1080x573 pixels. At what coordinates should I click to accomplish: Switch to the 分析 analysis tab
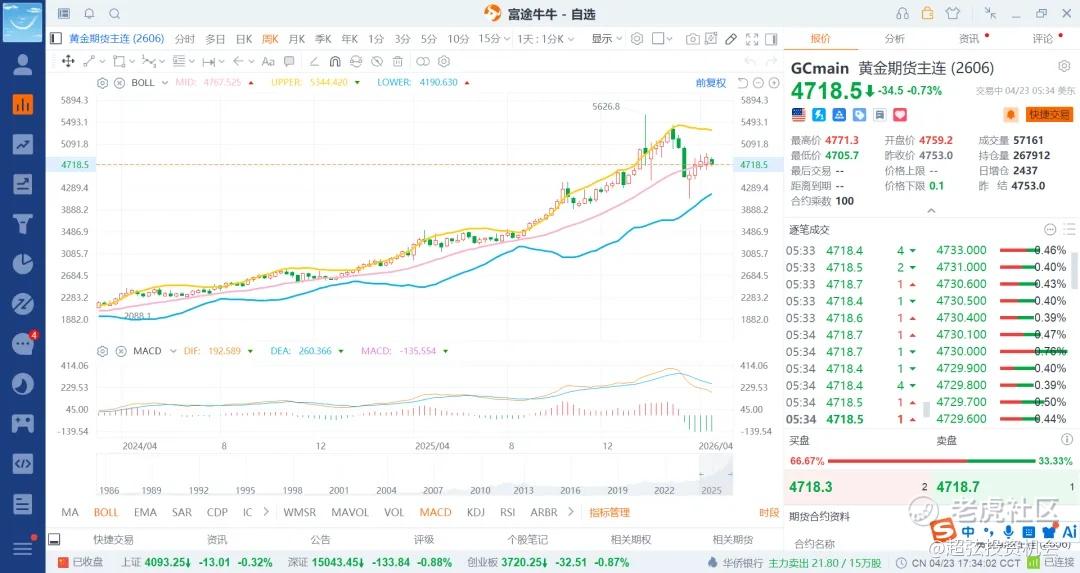(x=894, y=39)
